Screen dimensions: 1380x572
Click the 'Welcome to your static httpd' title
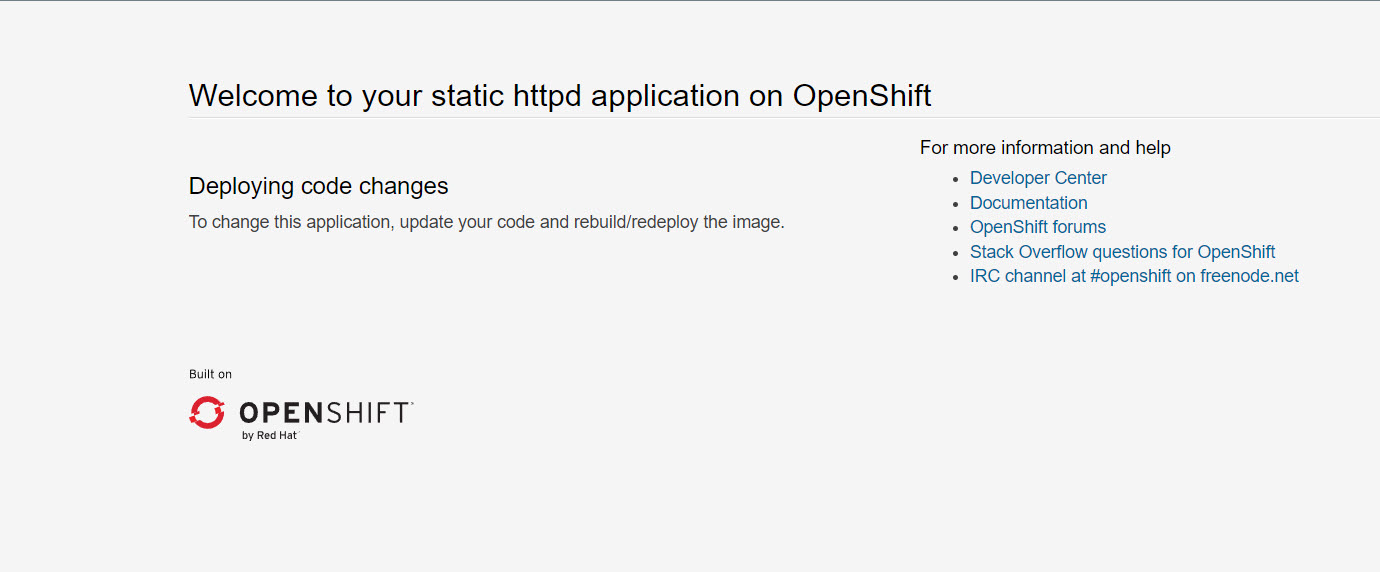click(560, 95)
